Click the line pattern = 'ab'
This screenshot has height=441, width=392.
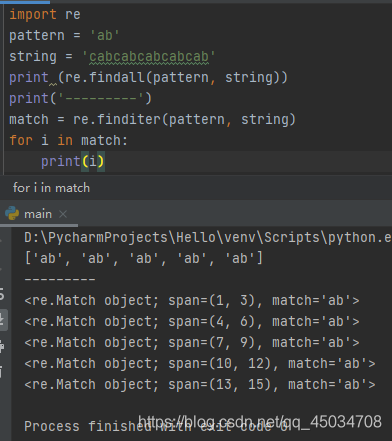(x=64, y=35)
